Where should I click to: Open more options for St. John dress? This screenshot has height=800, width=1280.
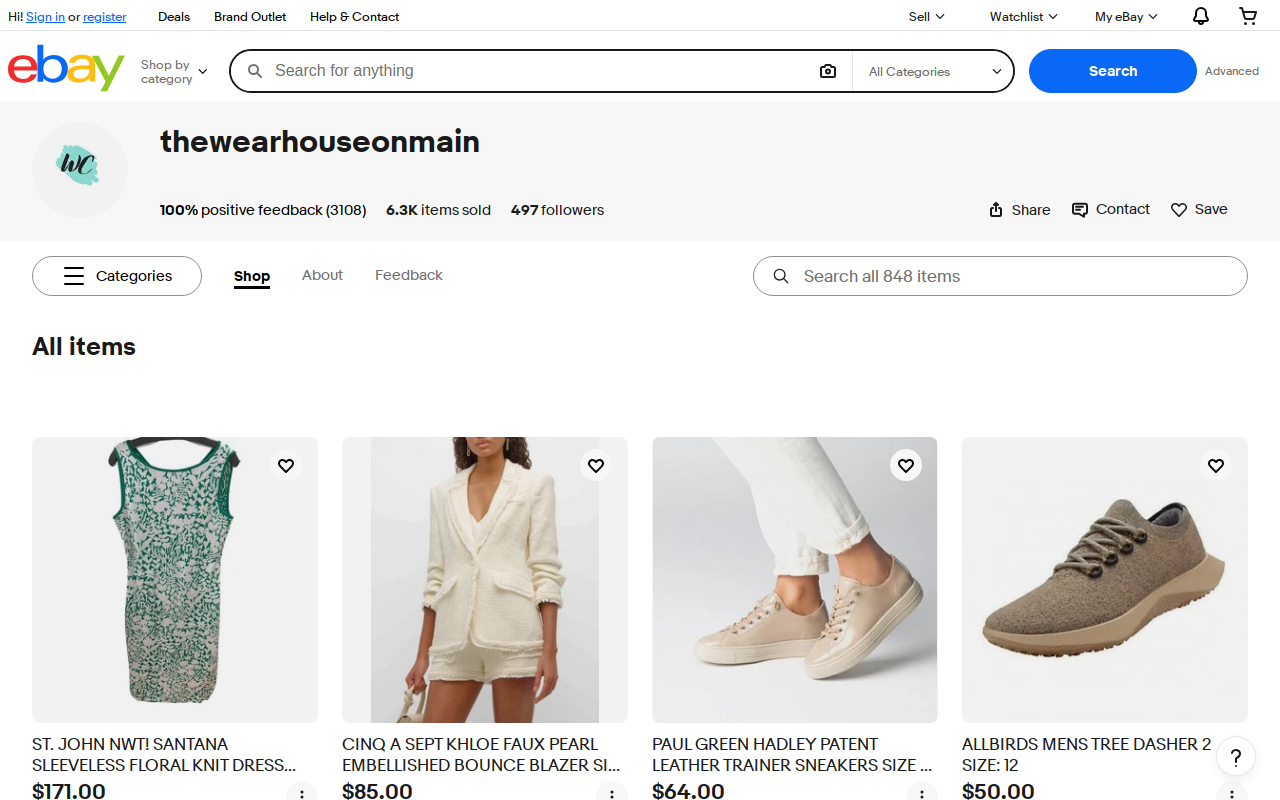click(x=302, y=793)
